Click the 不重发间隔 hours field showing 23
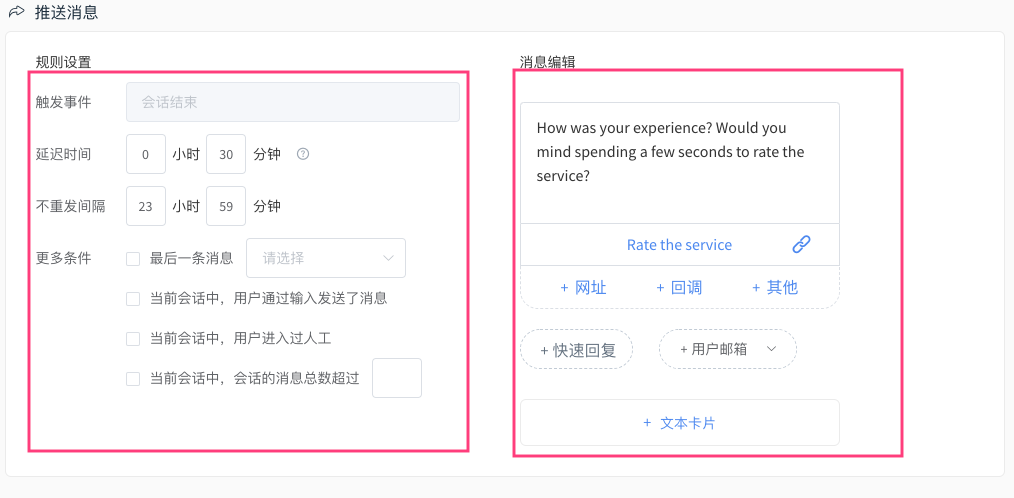The height and width of the screenshot is (498, 1014). coord(146,206)
